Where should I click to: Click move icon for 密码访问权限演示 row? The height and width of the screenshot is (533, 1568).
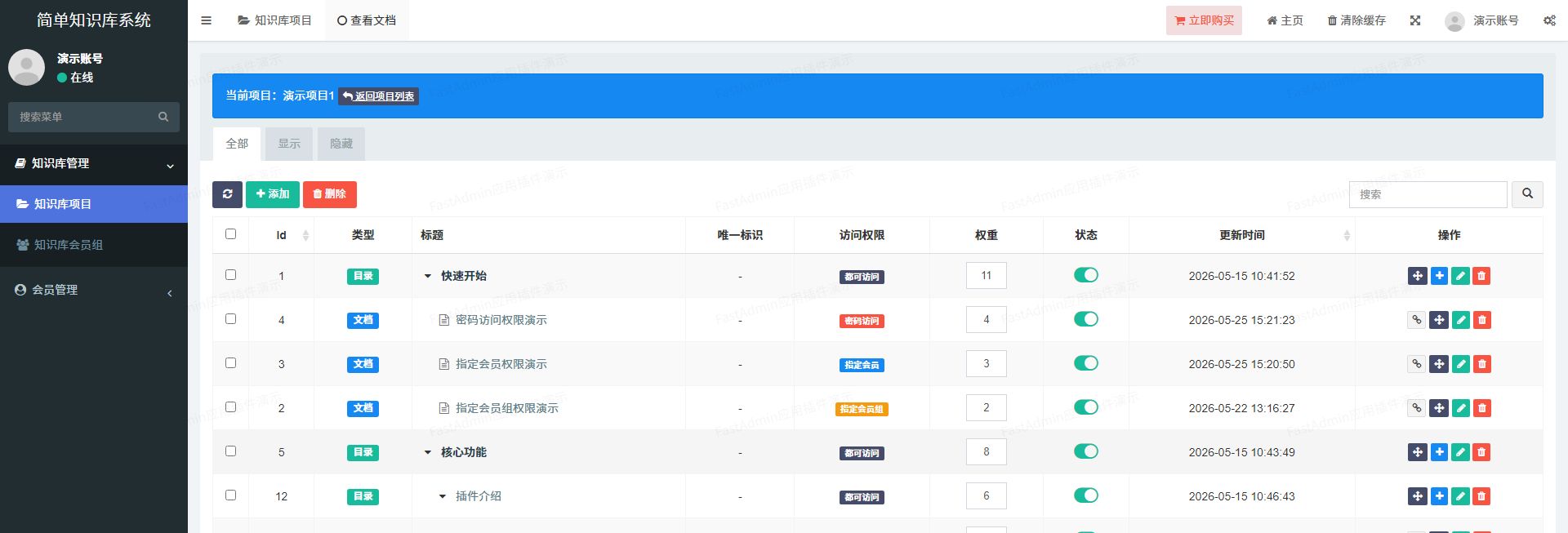(x=1439, y=320)
